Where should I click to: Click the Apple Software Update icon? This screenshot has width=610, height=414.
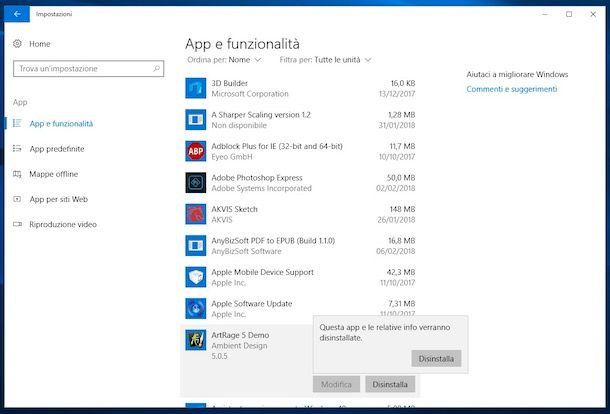[196, 309]
